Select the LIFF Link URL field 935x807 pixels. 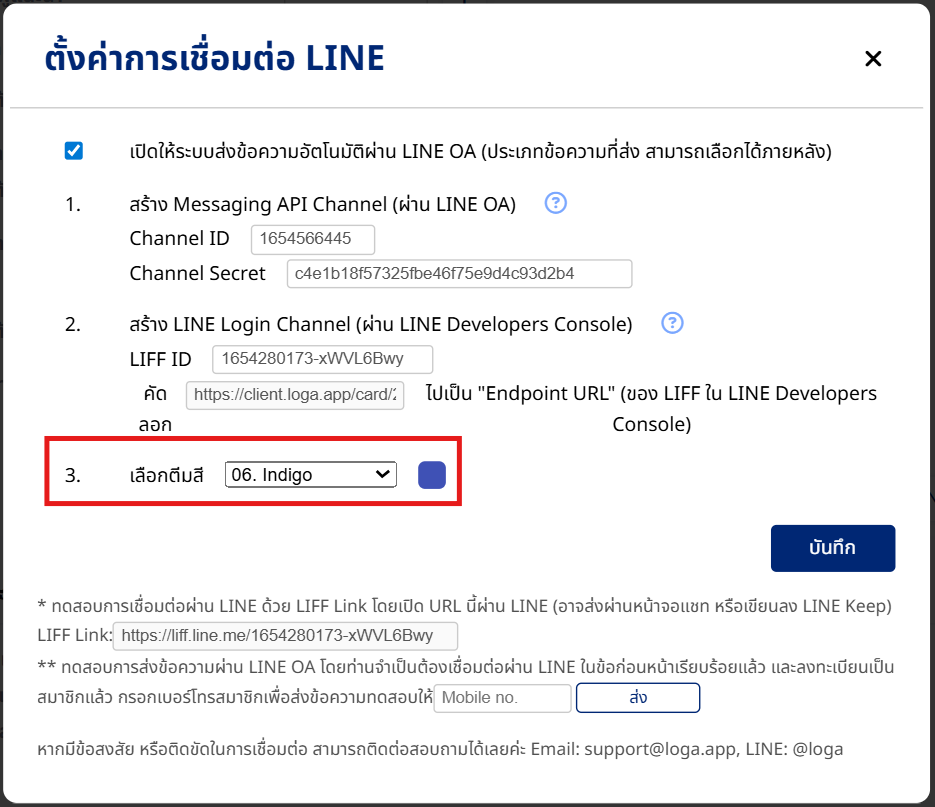(286, 636)
